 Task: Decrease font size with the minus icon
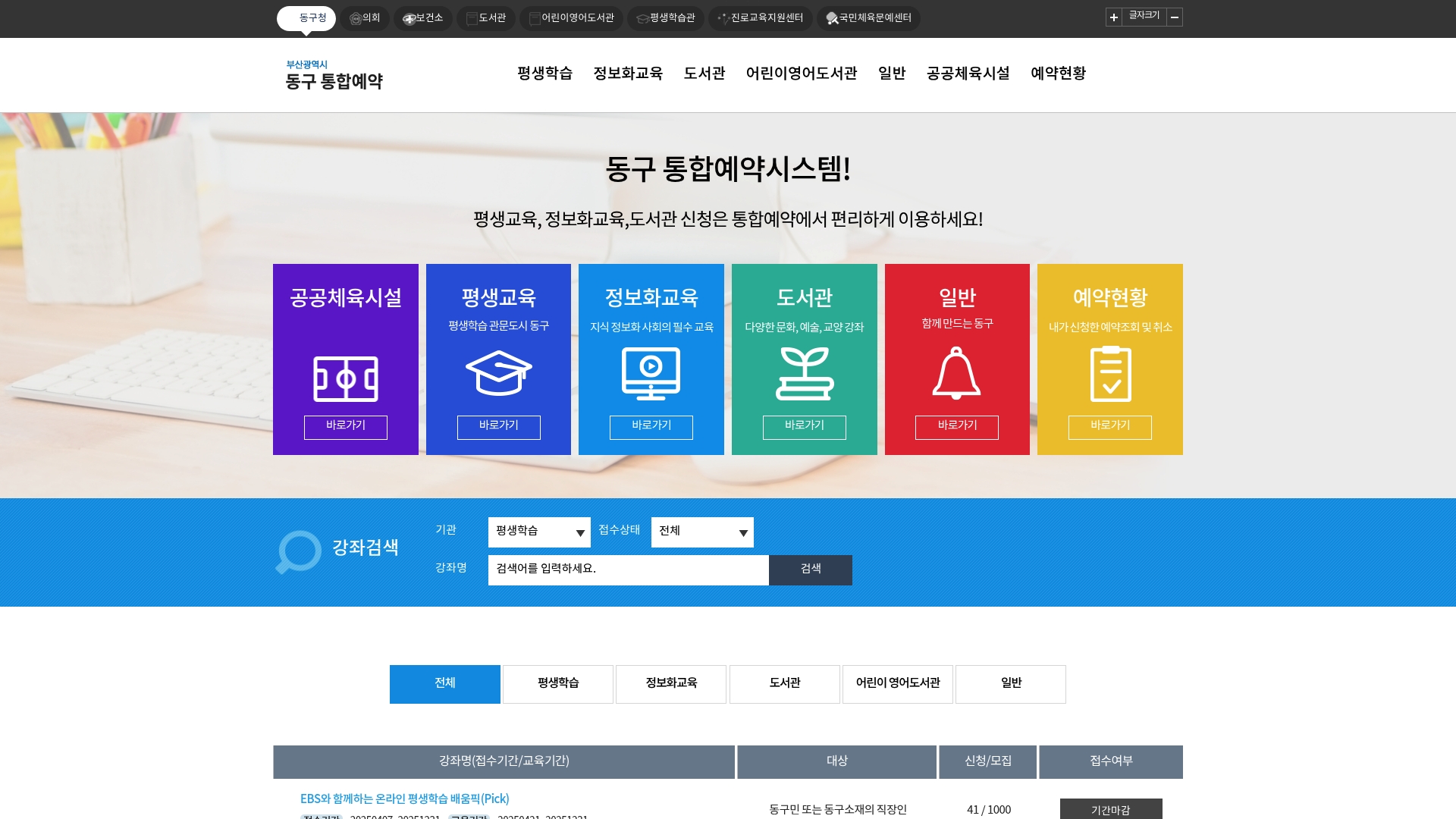tap(1175, 17)
